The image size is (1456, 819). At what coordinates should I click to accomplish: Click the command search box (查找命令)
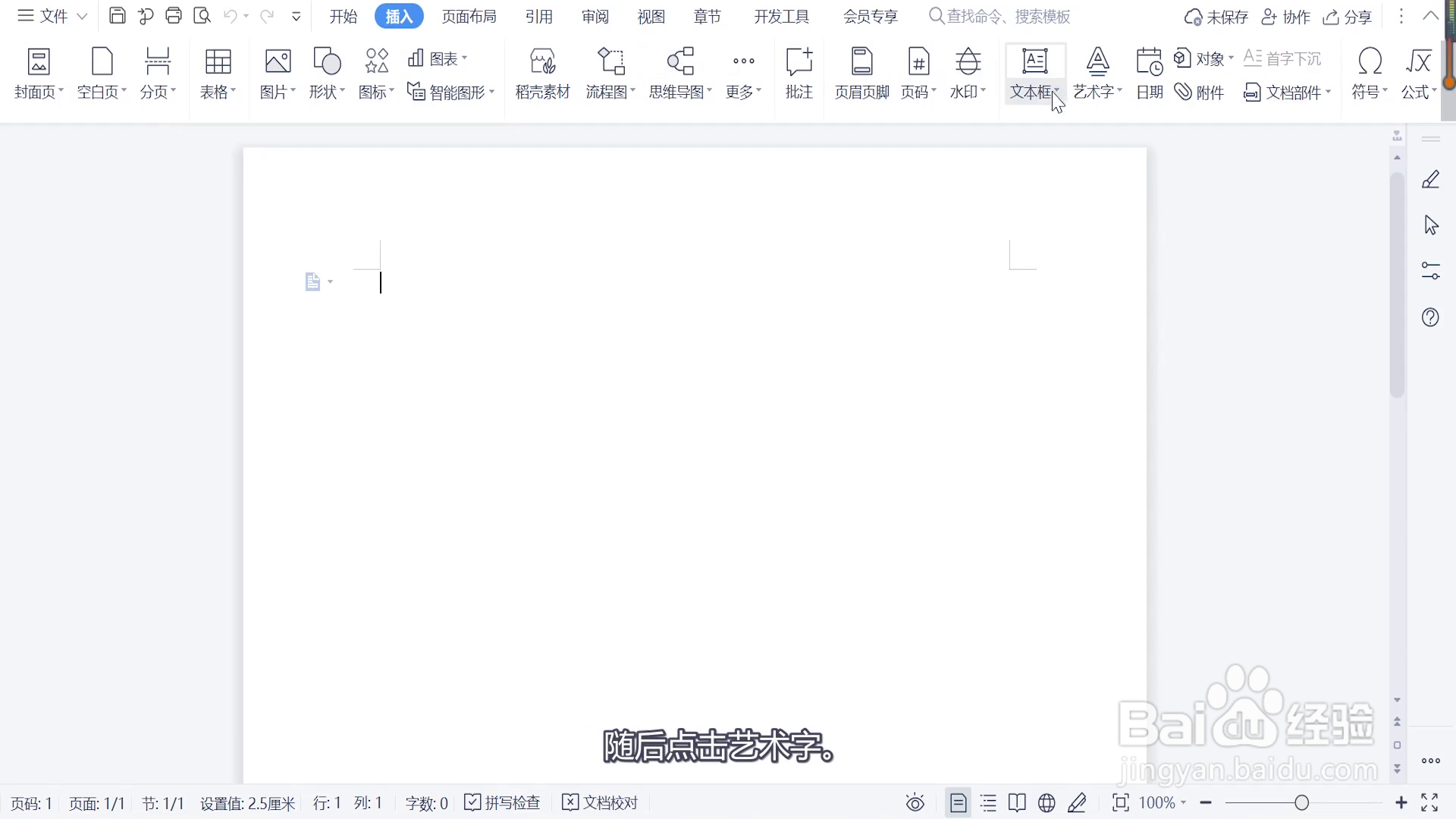[x=1000, y=16]
